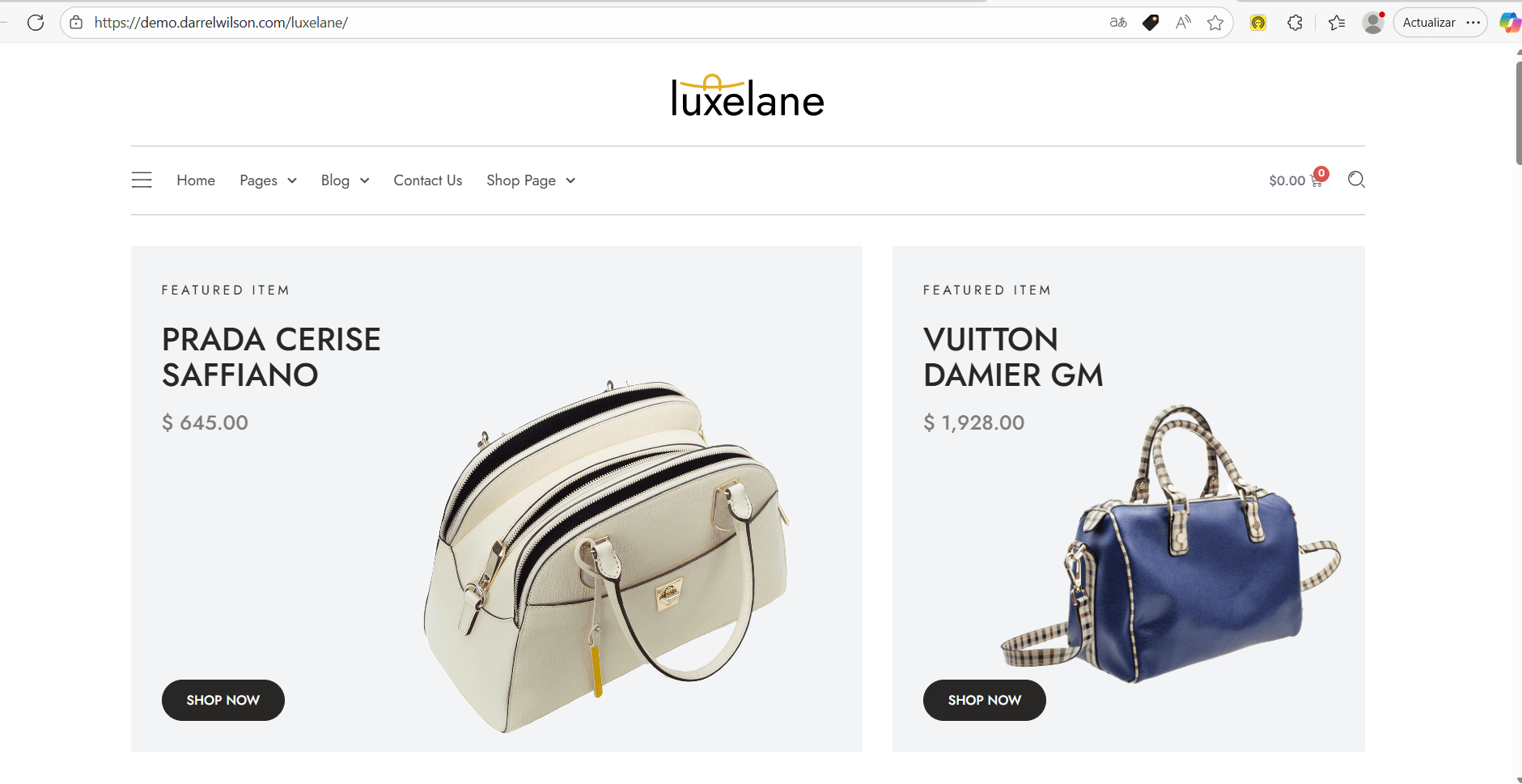Activate the read aloud icon
1522x784 pixels.
click(x=1183, y=23)
